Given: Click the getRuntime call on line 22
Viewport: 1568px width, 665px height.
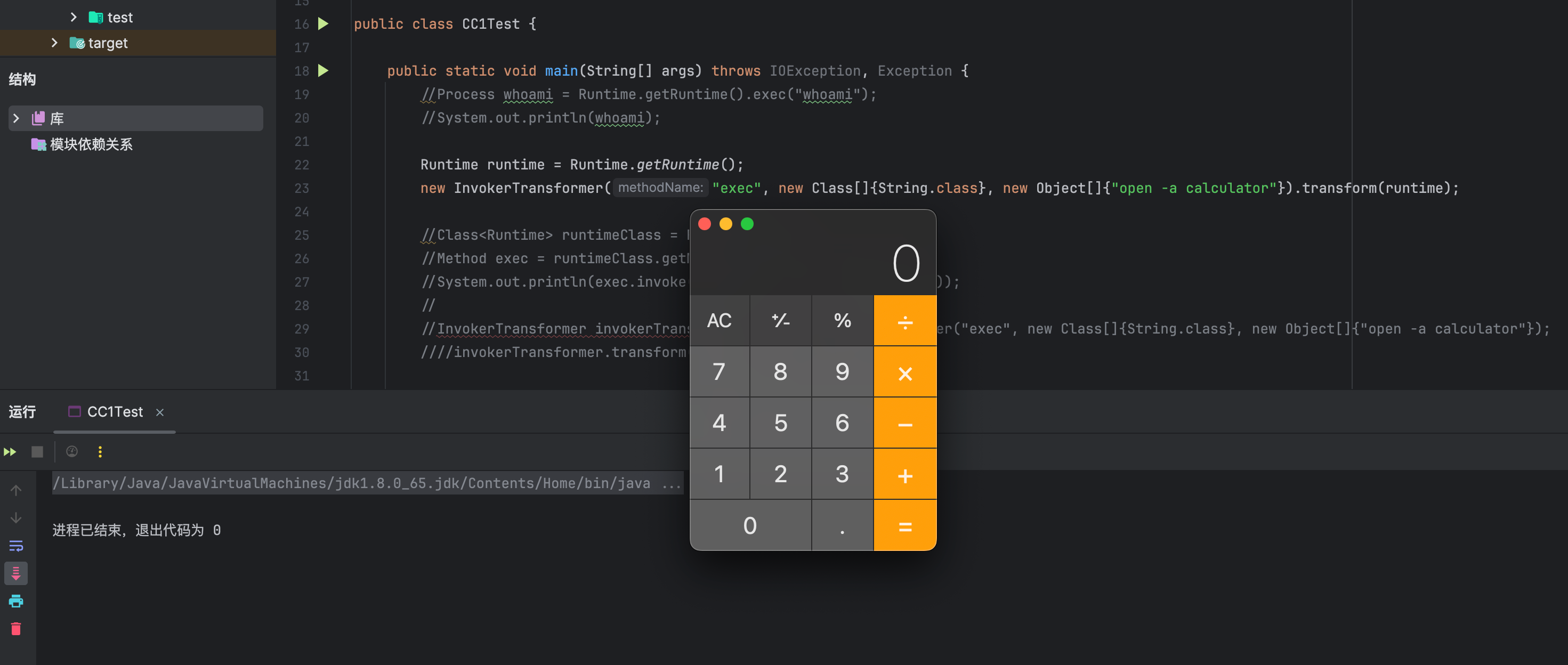Looking at the screenshot, I should pyautogui.click(x=677, y=164).
